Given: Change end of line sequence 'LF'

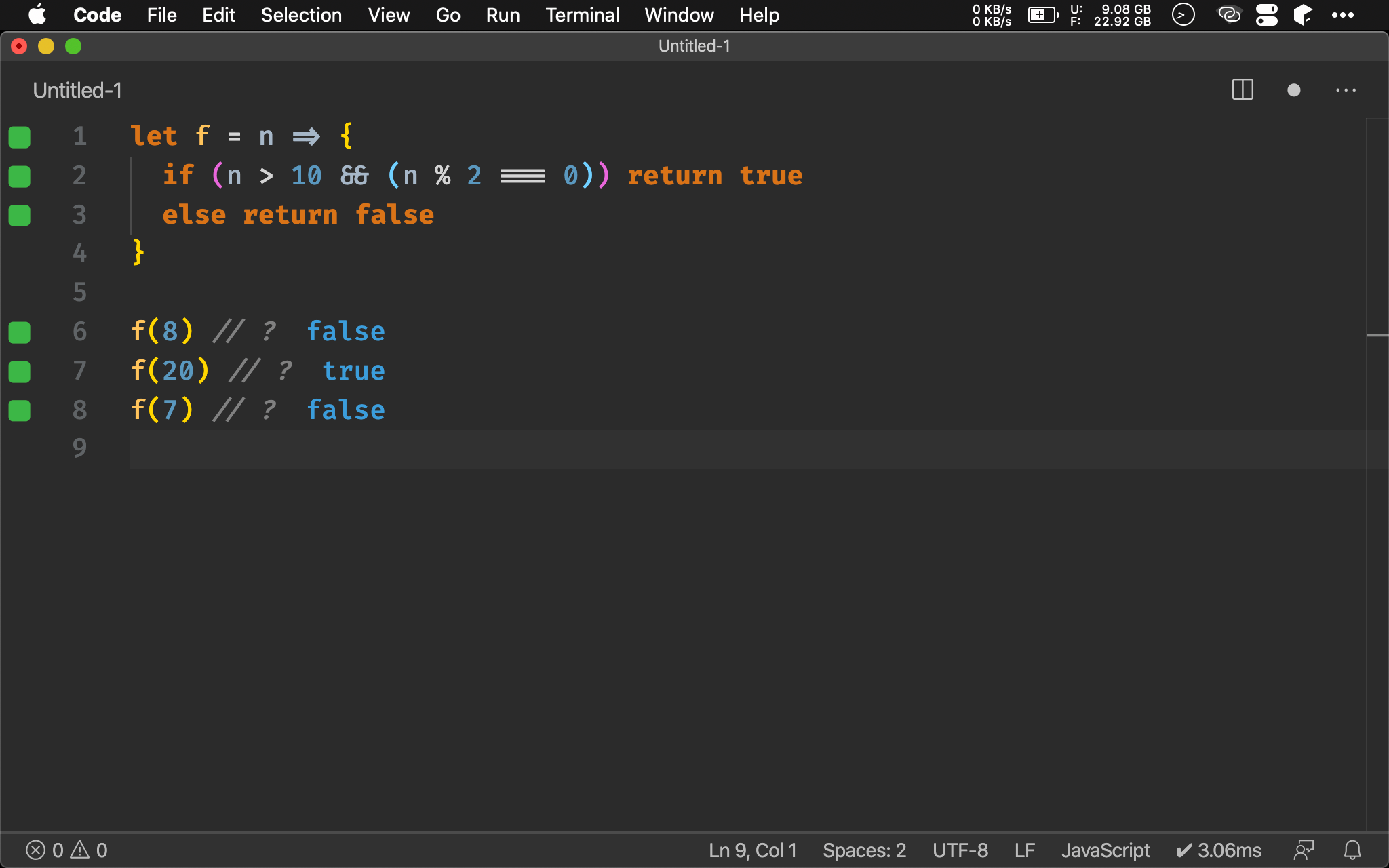Looking at the screenshot, I should [x=1025, y=850].
